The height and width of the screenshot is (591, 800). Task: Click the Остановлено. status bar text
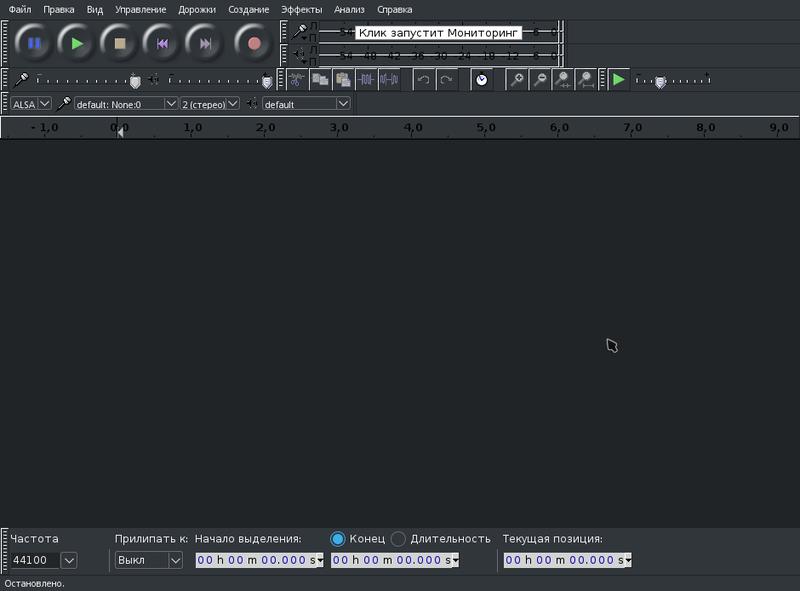tap(34, 583)
